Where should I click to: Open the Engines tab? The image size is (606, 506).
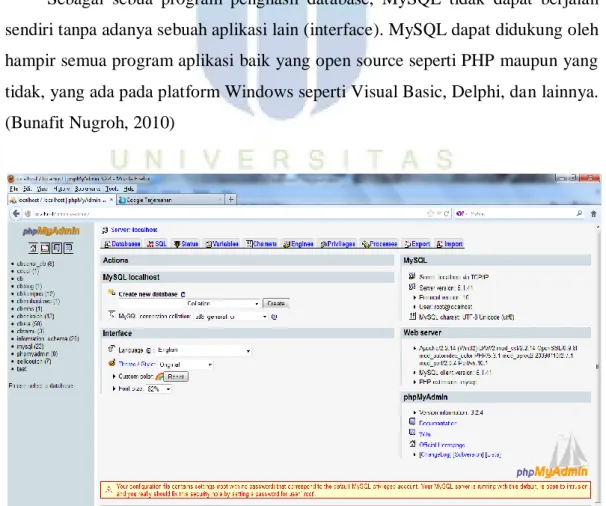298,244
